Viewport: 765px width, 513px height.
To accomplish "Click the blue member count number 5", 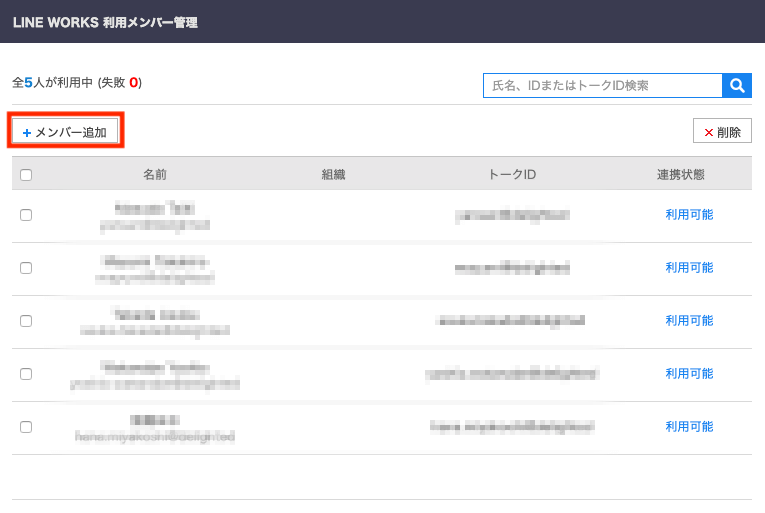I will 29,82.
